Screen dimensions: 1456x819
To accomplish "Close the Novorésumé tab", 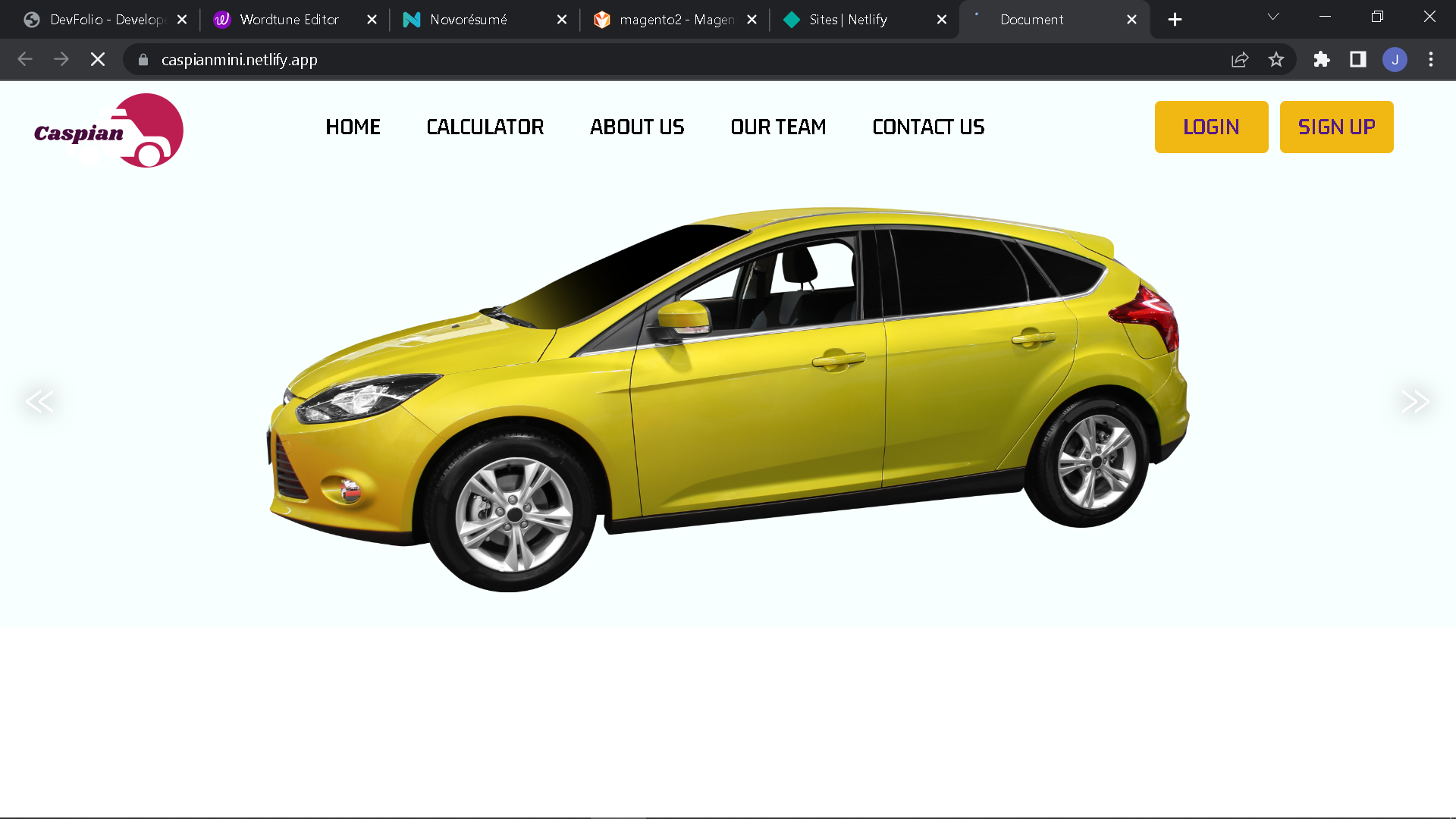I will pos(562,20).
